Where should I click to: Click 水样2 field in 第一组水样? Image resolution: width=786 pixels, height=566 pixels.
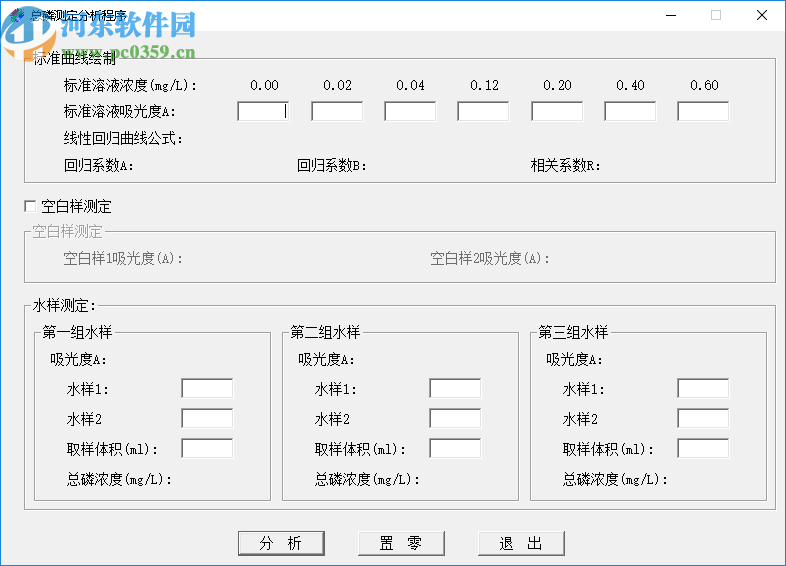tap(207, 419)
